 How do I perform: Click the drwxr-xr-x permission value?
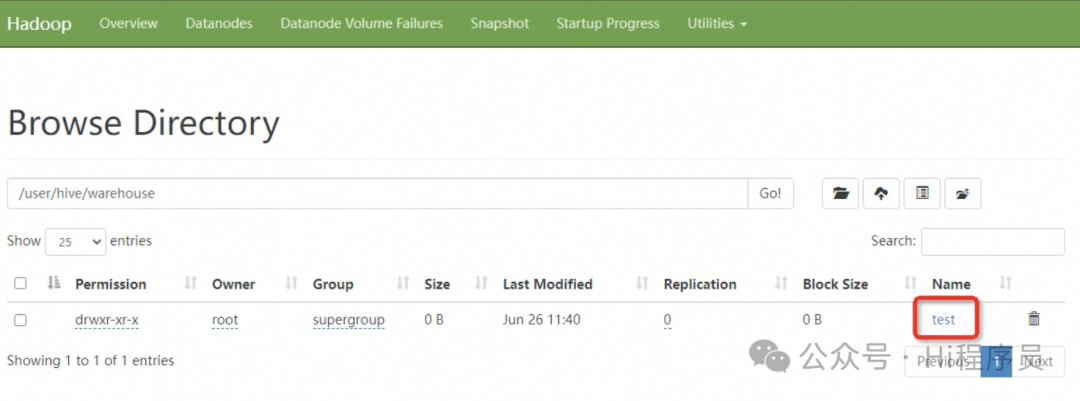107,320
